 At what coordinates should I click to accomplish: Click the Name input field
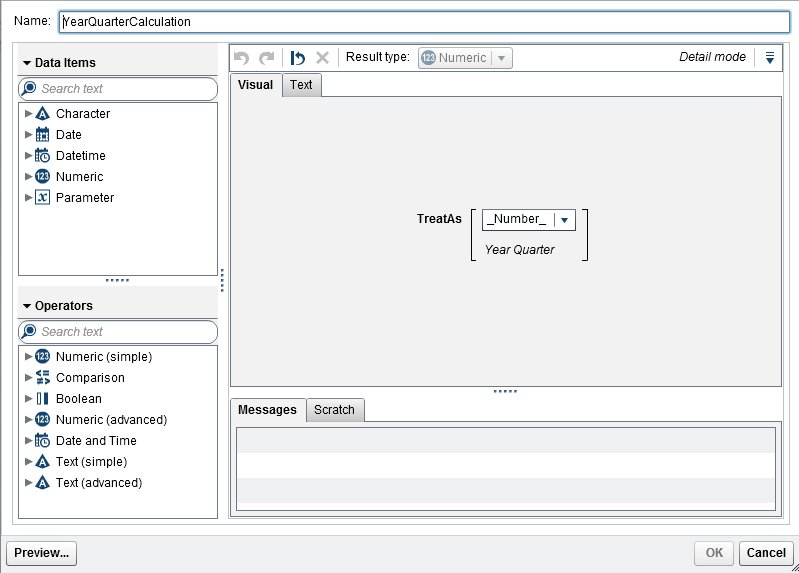tap(424, 22)
